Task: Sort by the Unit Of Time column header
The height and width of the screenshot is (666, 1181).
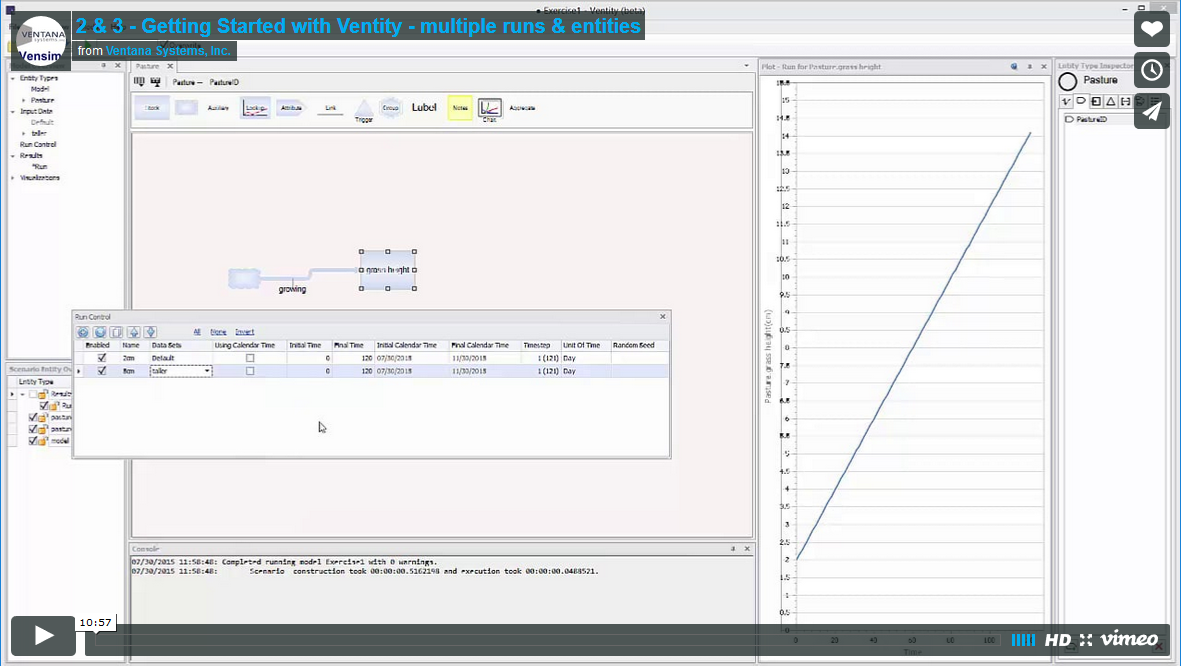Action: point(585,345)
